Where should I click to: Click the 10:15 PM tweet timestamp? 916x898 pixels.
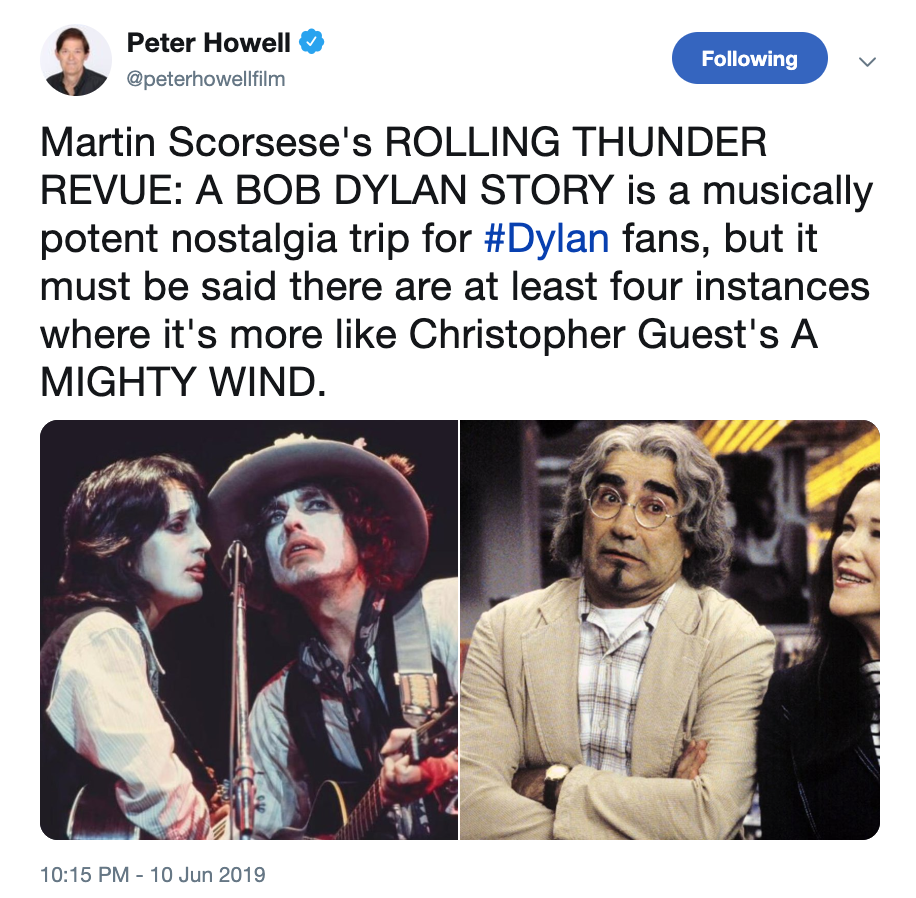pos(85,874)
